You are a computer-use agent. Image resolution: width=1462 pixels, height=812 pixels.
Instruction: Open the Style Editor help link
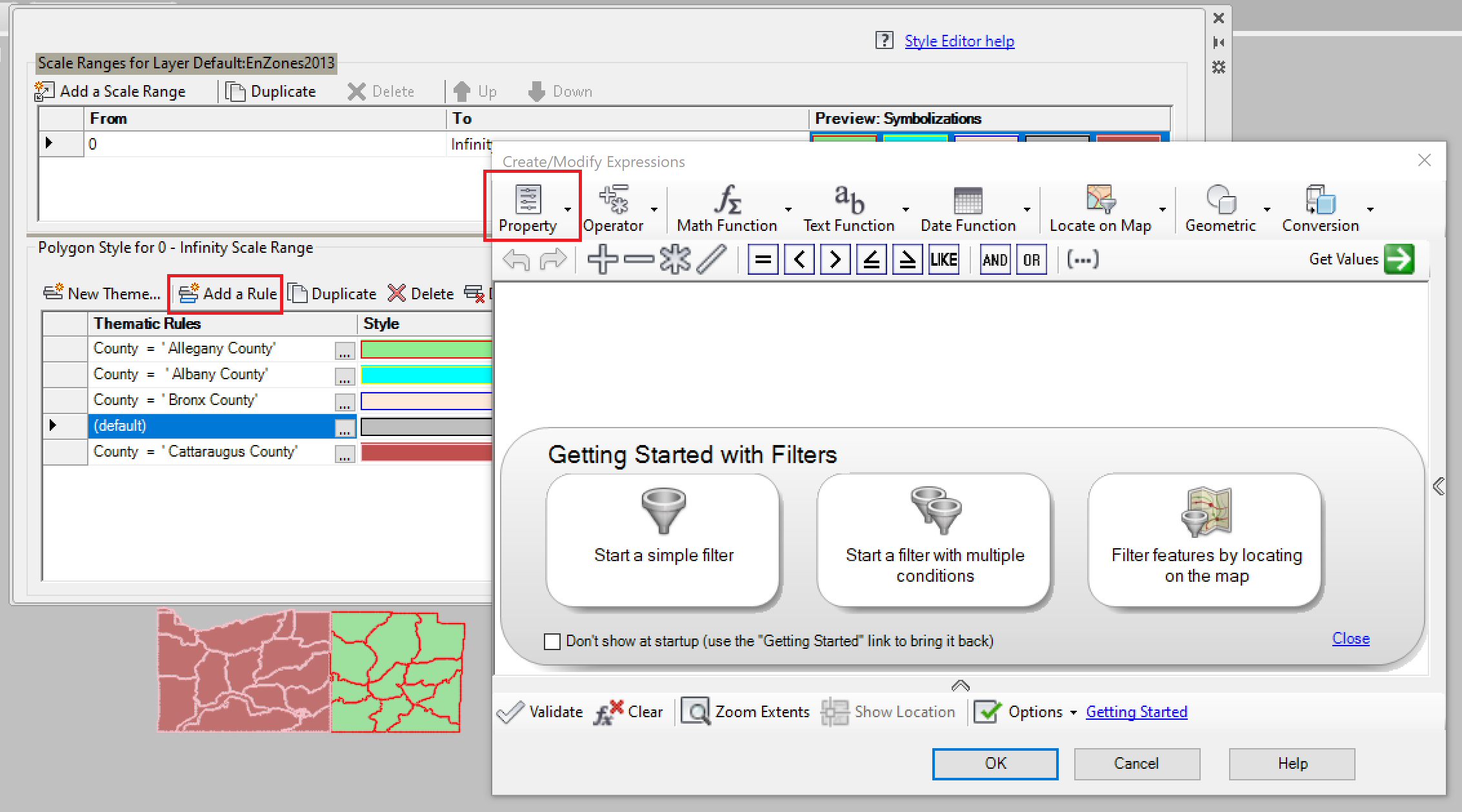pos(960,40)
